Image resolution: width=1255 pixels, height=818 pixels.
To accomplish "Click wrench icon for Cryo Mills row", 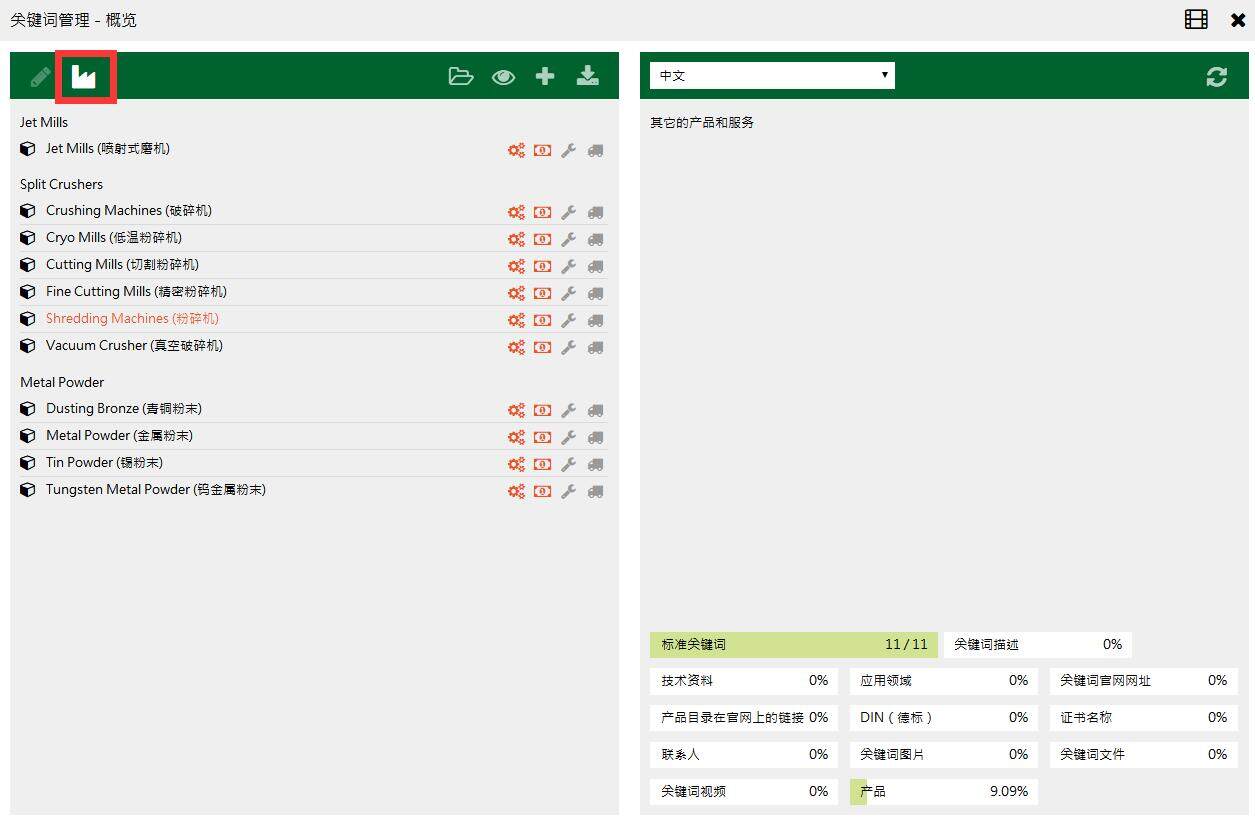I will pyautogui.click(x=568, y=239).
